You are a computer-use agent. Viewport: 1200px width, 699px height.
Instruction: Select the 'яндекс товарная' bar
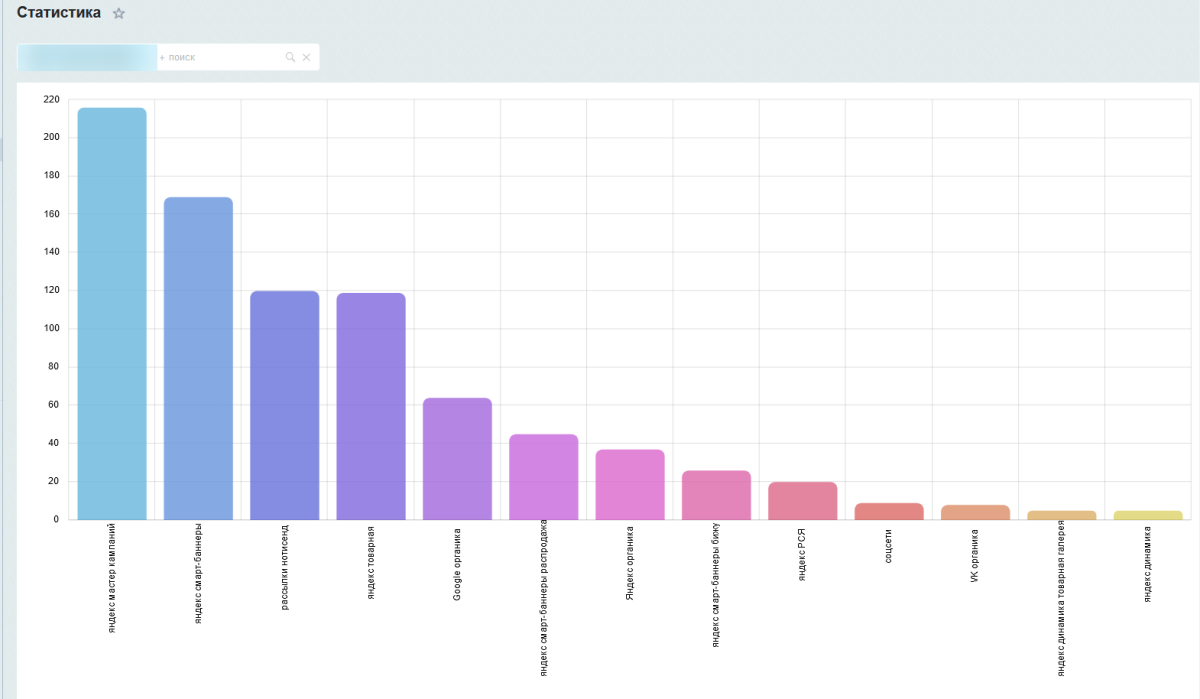pyautogui.click(x=371, y=406)
